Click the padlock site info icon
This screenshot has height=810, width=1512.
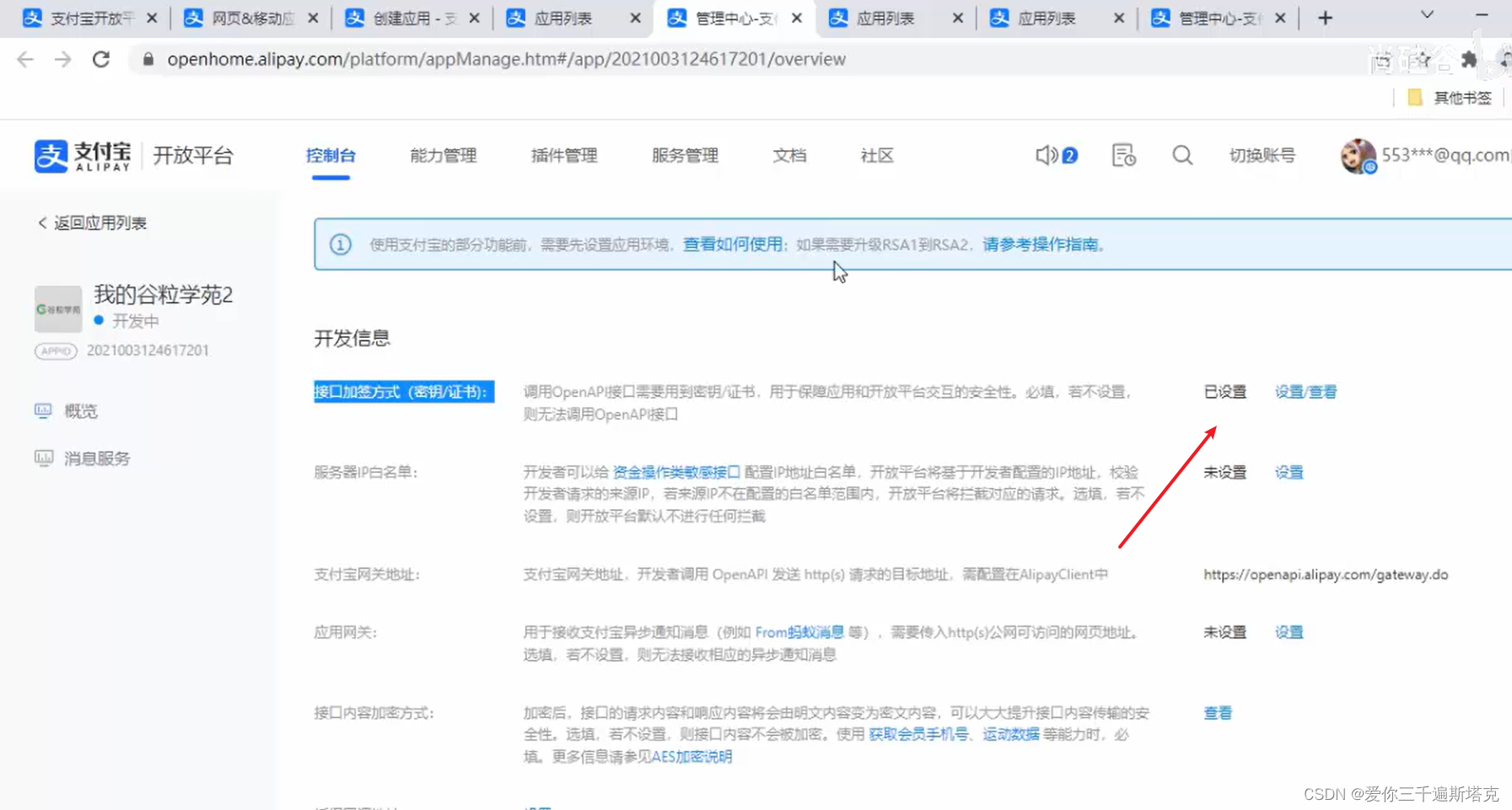click(148, 59)
